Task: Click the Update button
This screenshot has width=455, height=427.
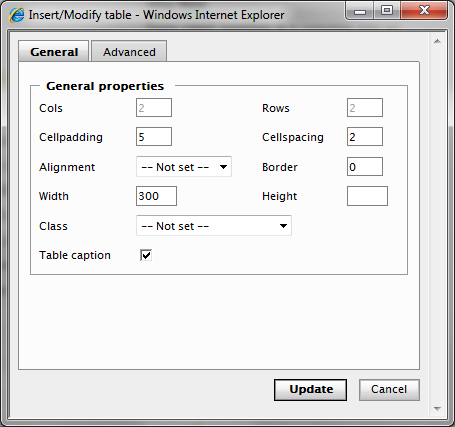Action: point(311,390)
